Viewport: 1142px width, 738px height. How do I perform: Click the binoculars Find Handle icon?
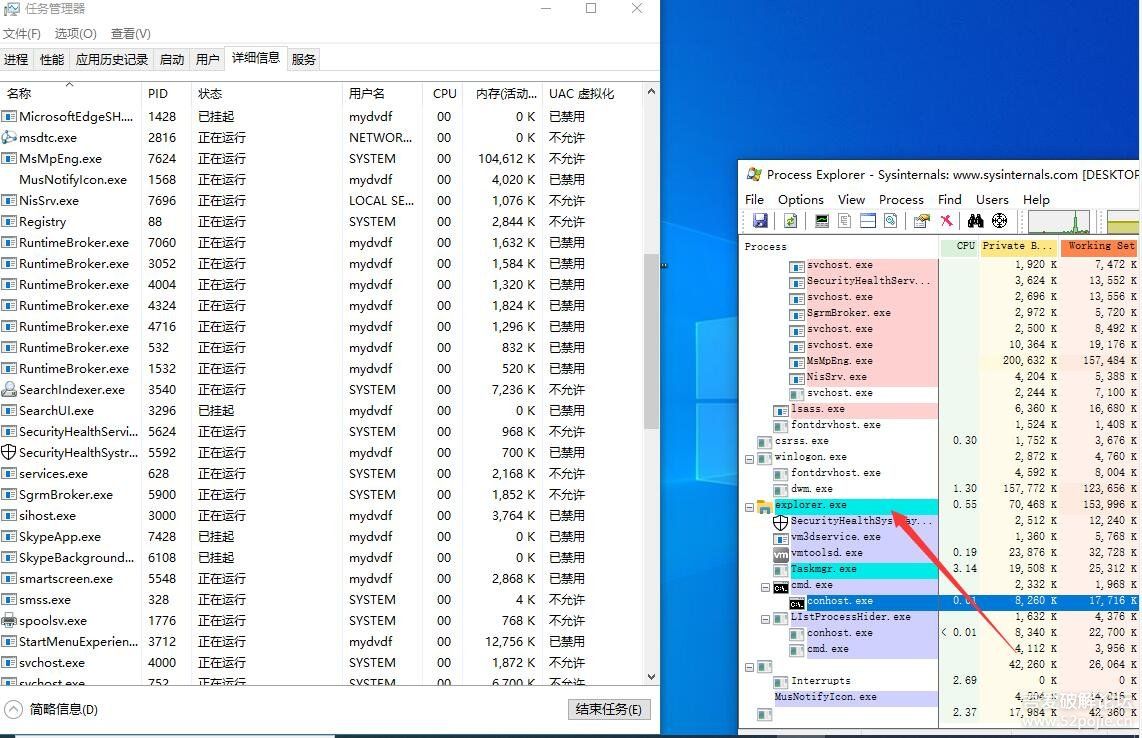975,221
